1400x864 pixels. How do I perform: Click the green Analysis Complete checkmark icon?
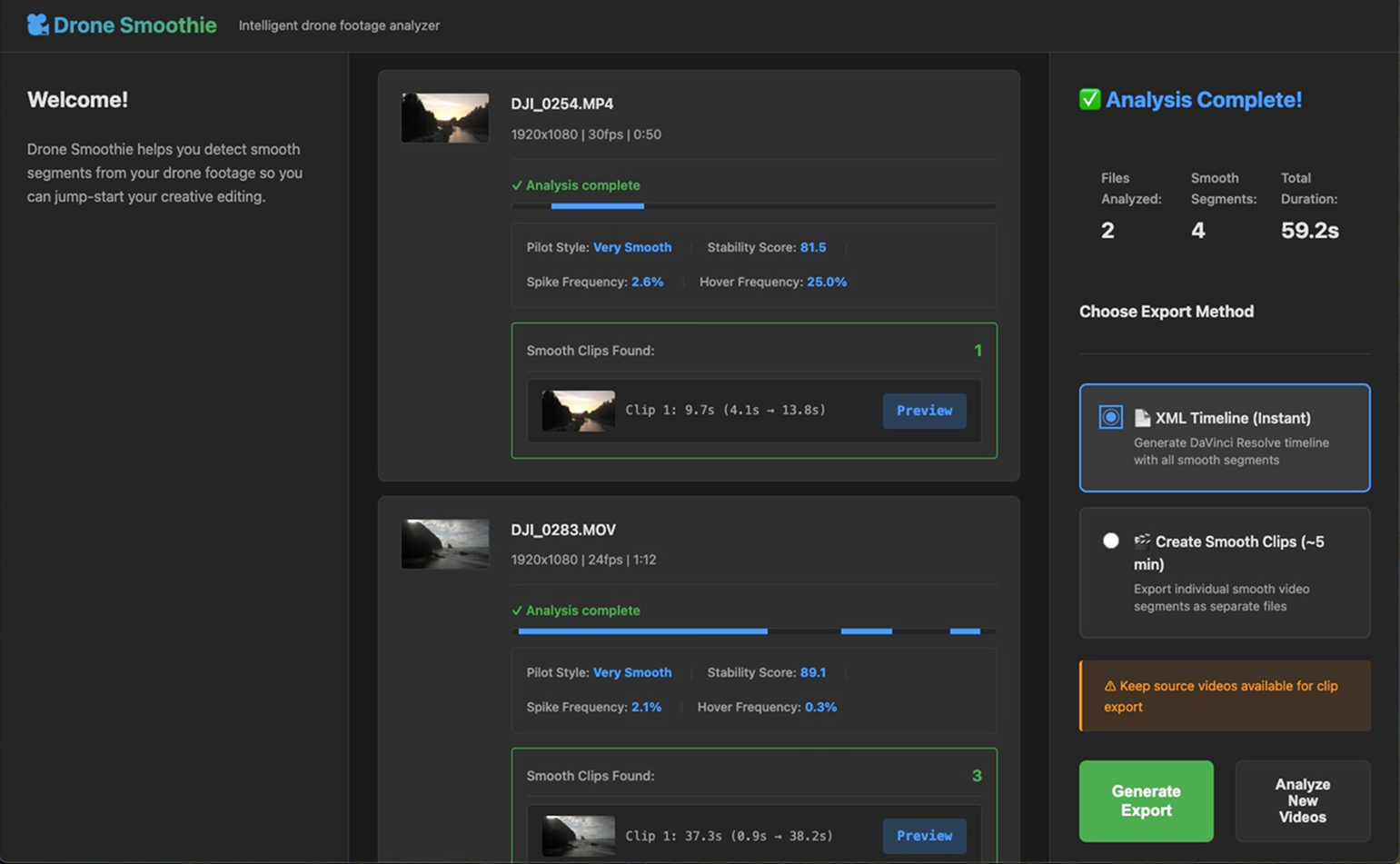1089,99
